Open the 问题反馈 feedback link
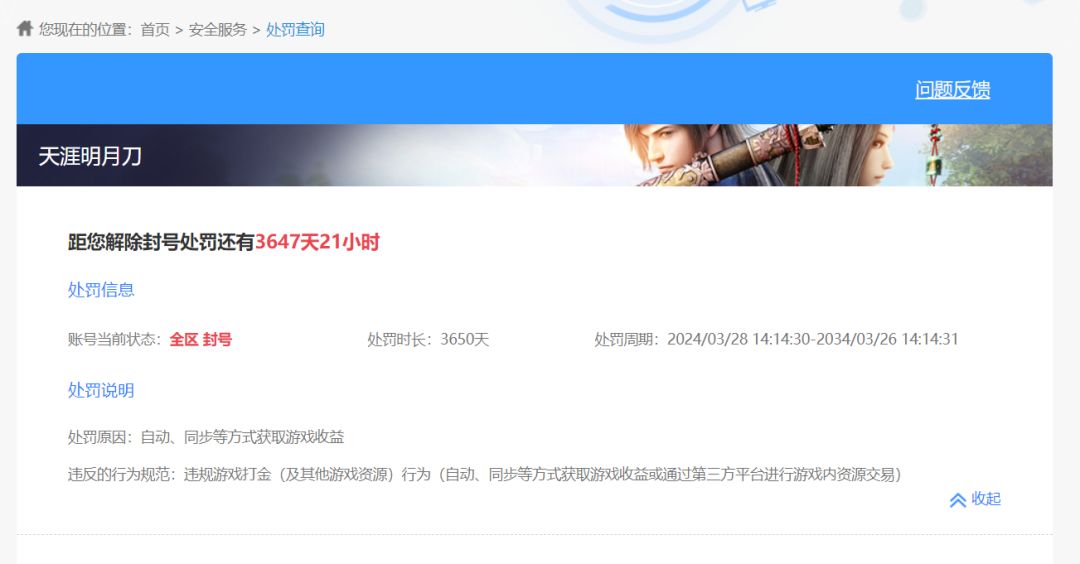 coord(953,90)
